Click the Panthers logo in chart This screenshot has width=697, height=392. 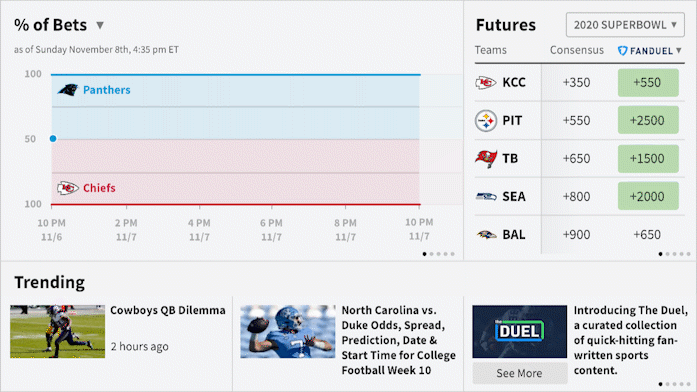(x=68, y=90)
